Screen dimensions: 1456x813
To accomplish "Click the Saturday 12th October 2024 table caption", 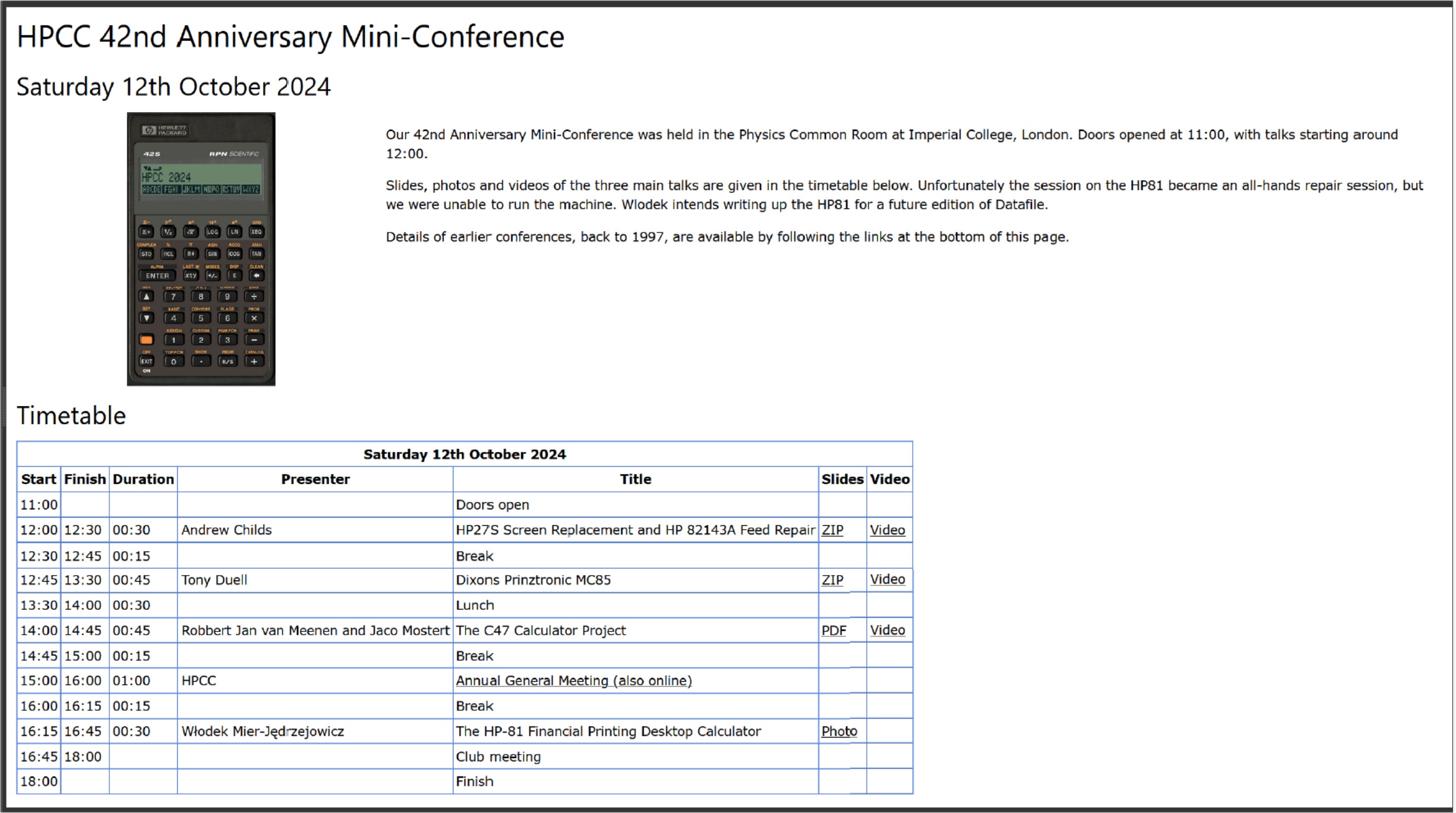I will pos(464,455).
